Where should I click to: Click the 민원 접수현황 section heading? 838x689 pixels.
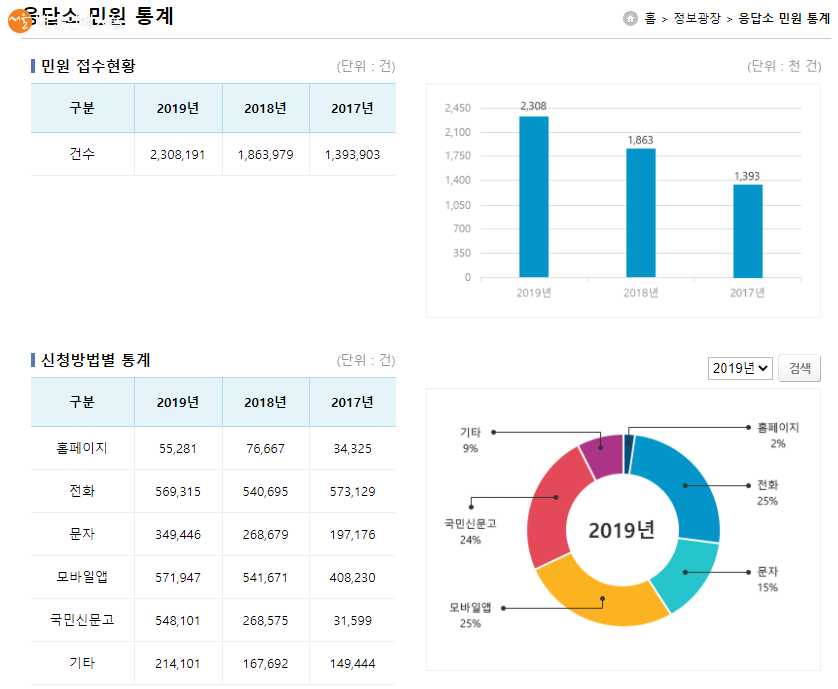[88, 66]
